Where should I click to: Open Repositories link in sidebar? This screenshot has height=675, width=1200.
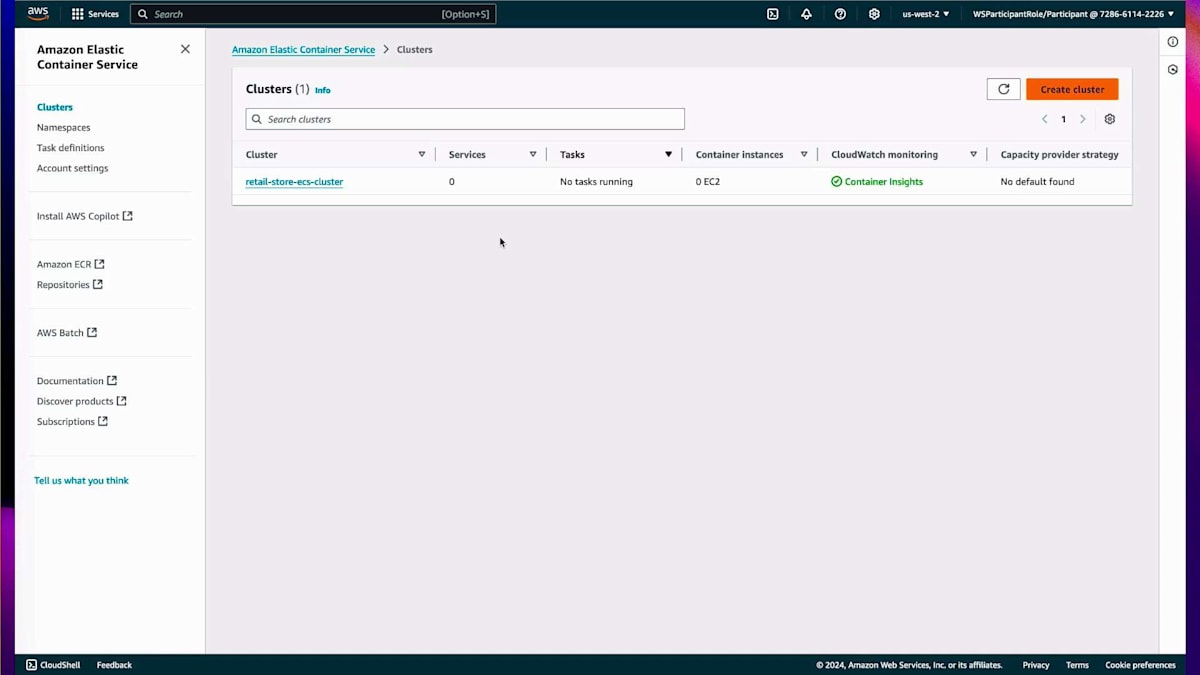point(69,285)
